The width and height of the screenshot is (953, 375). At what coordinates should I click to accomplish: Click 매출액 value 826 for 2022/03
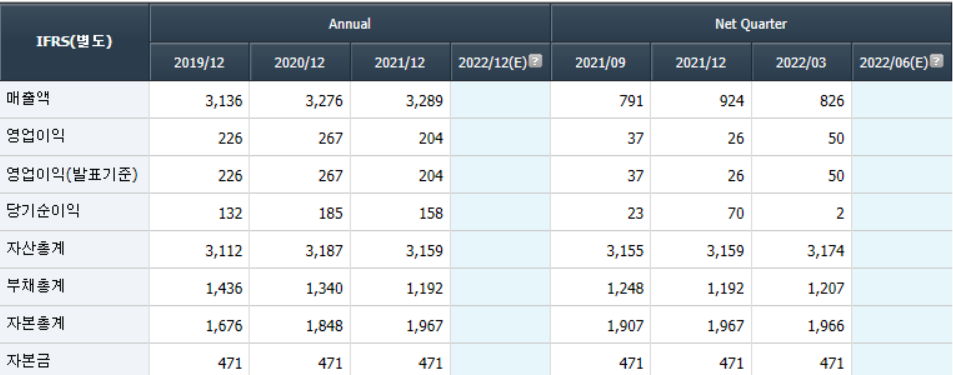coord(831,101)
